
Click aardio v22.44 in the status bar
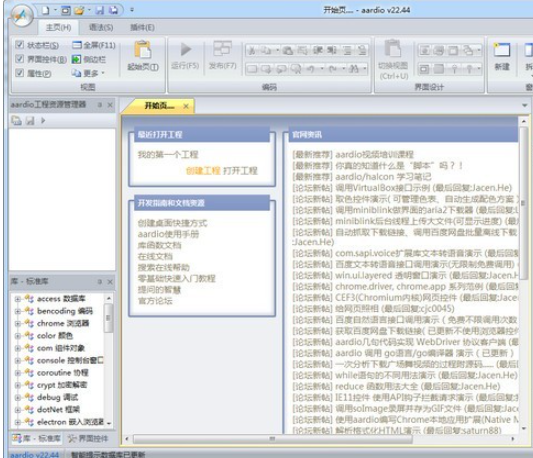pyautogui.click(x=34, y=454)
